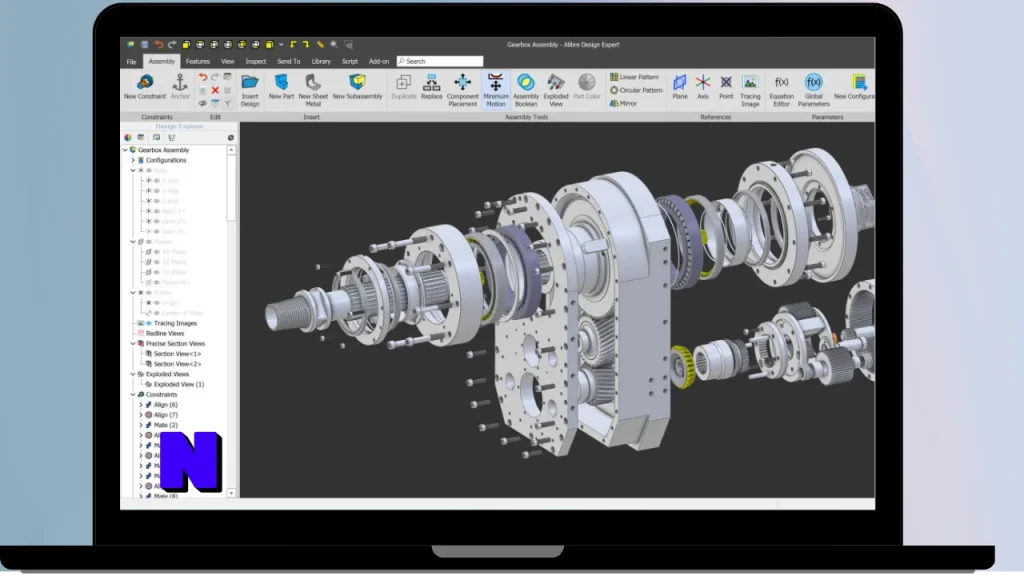1024x576 pixels.
Task: Open the Equation Editor
Action: [781, 89]
